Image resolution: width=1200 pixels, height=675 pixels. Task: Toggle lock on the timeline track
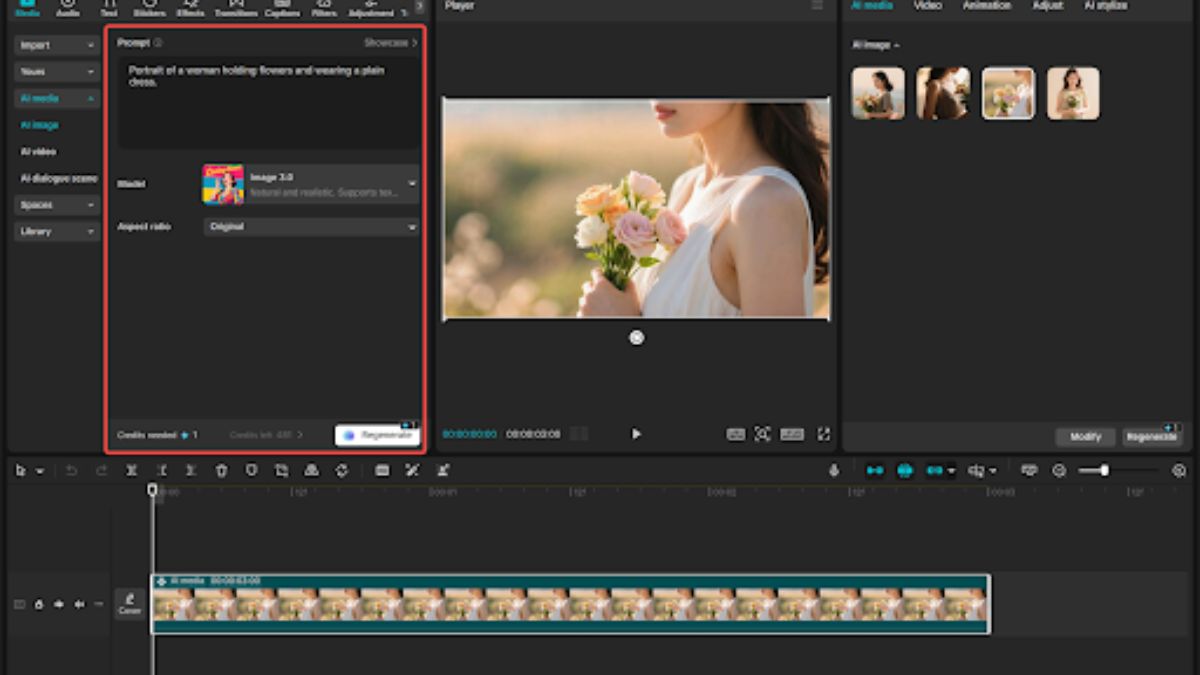point(39,604)
